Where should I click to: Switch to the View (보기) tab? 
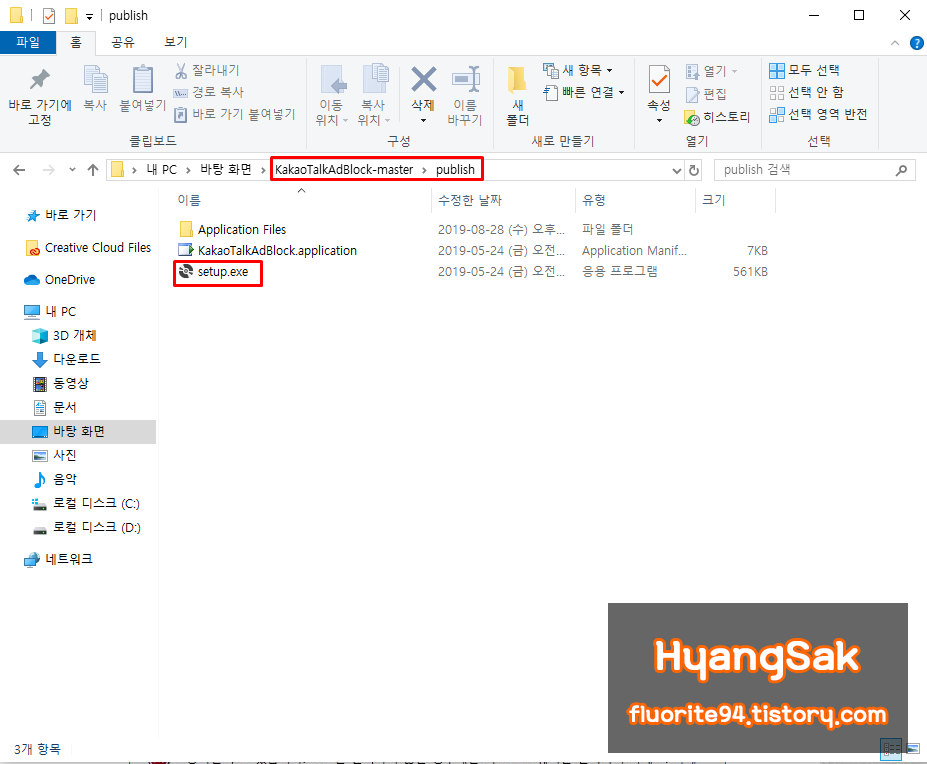click(x=176, y=43)
